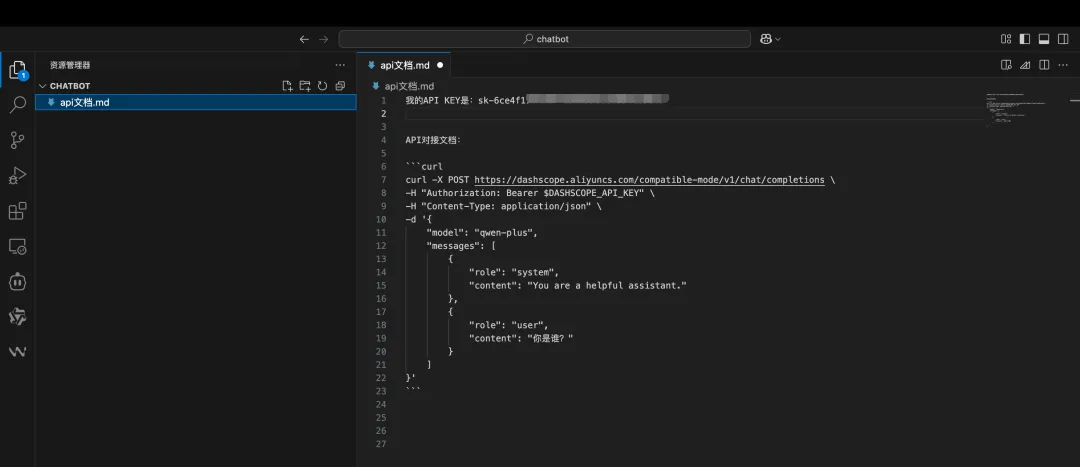Open explorer panel more actions (...)
This screenshot has width=1080, height=467.
coord(340,65)
